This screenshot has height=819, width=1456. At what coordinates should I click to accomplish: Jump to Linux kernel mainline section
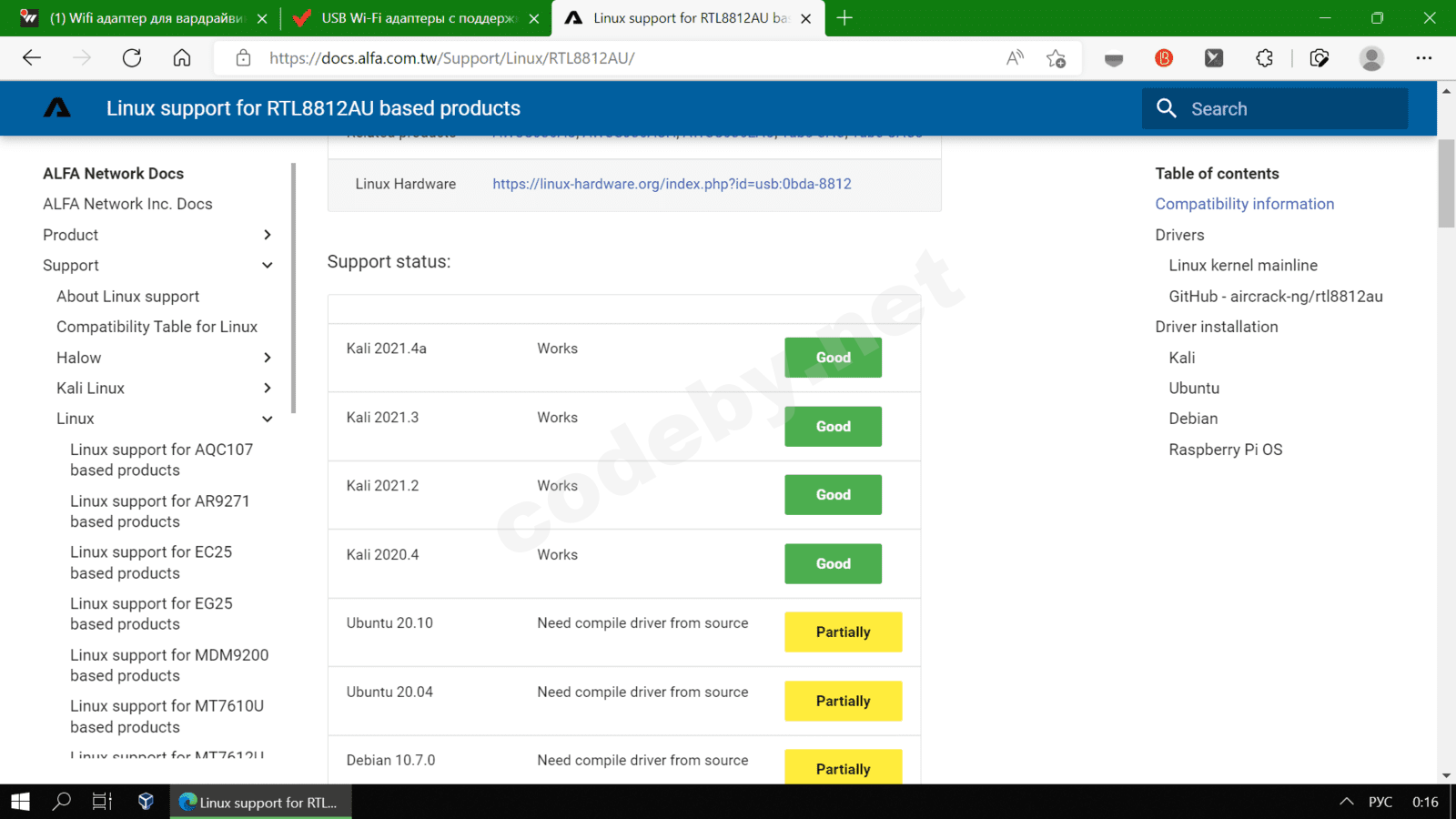[x=1243, y=266]
